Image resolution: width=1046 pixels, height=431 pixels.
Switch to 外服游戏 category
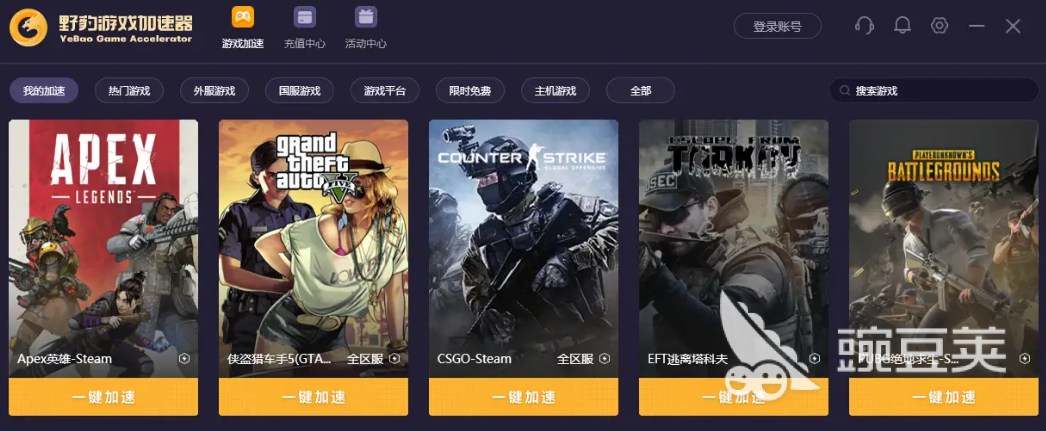point(215,91)
